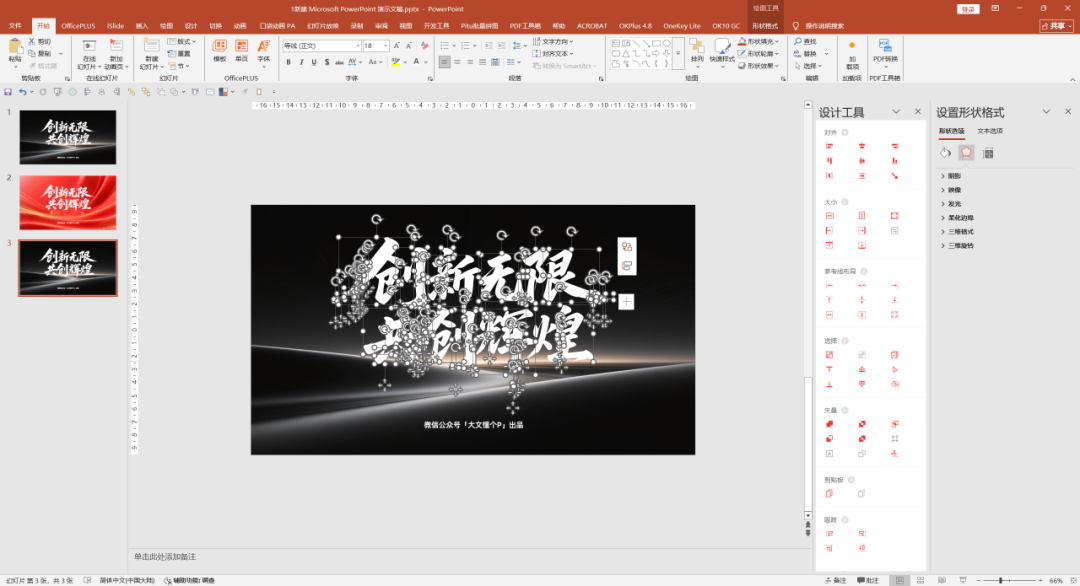Toggle underline text formatting
1080x586 pixels.
(315, 62)
